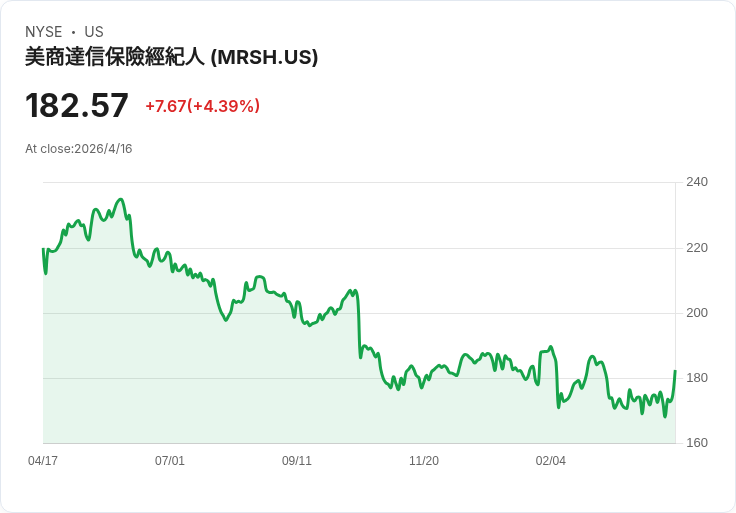The height and width of the screenshot is (513, 736).
Task: Click the 07/01 date axis label
Action: 170,460
